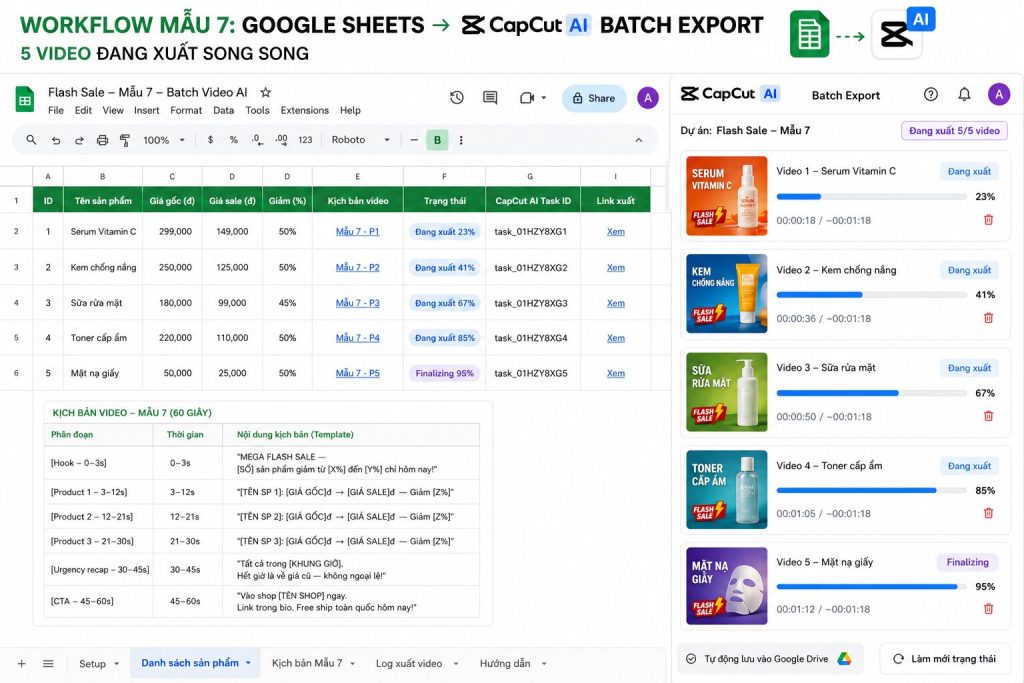The image size is (1024, 683).
Task: Click Làm mới trạng thái refresh button
Action: 944,659
